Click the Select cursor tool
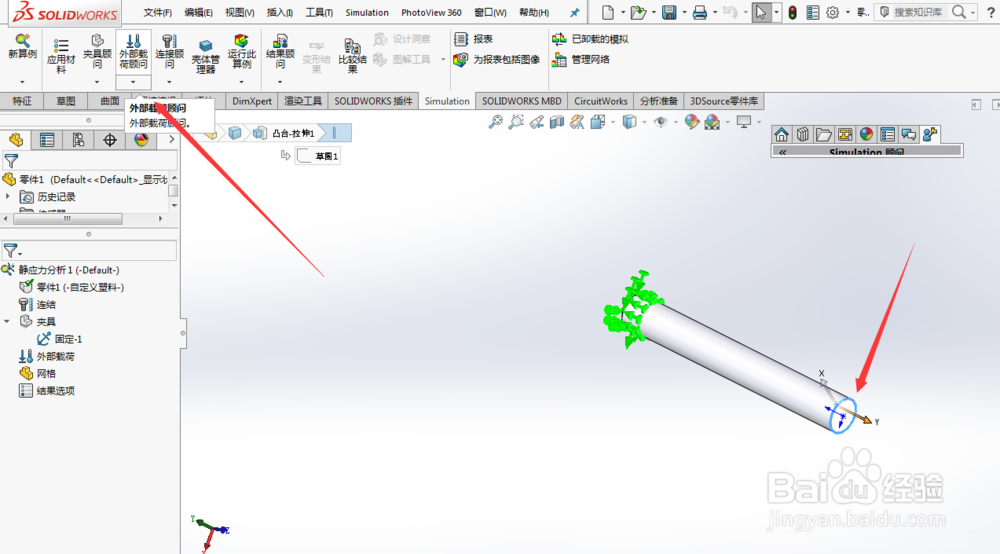Screen dimensions: 1000x554 760,12
